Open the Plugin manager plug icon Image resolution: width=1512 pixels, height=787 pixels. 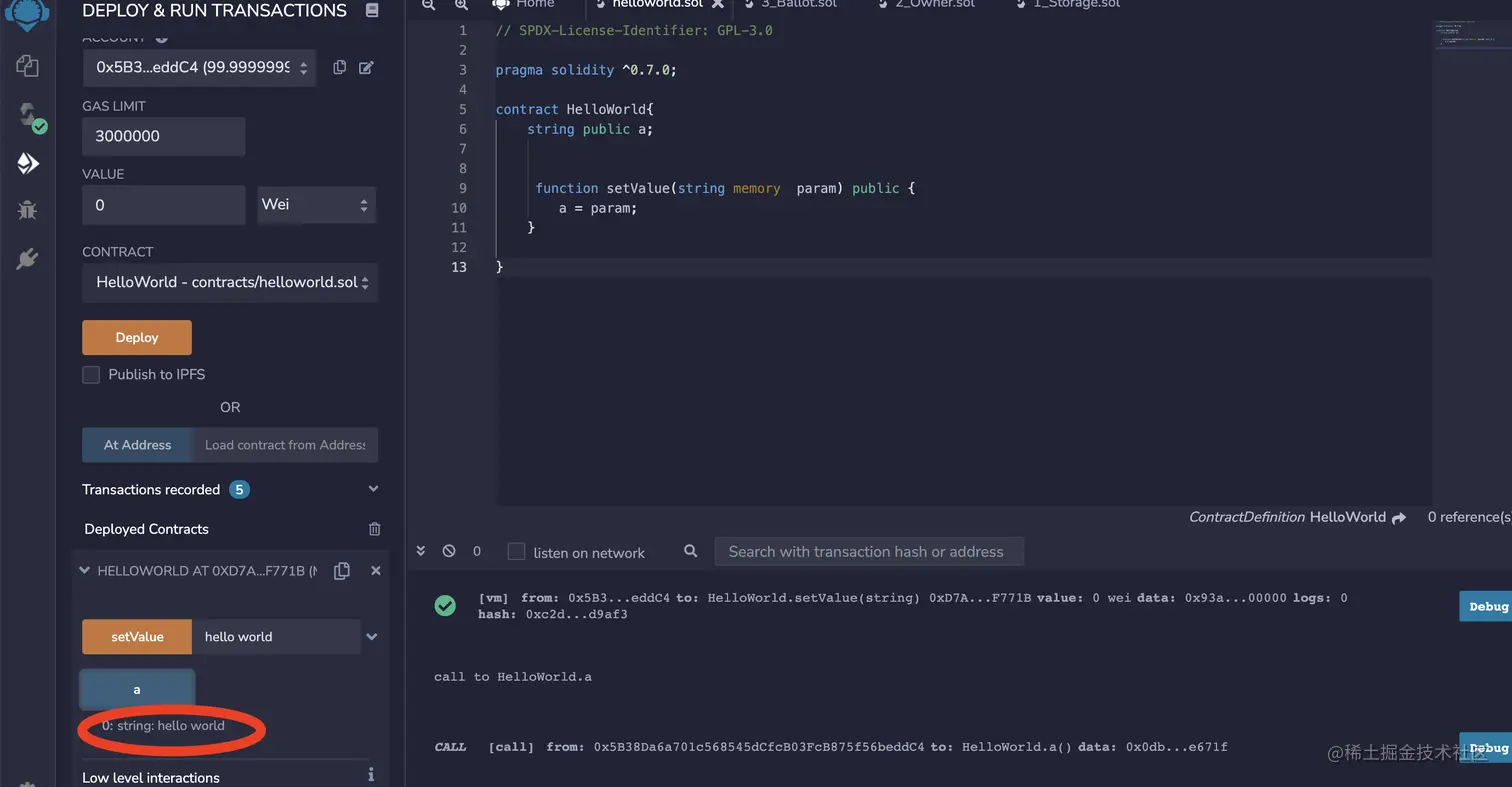pos(27,259)
